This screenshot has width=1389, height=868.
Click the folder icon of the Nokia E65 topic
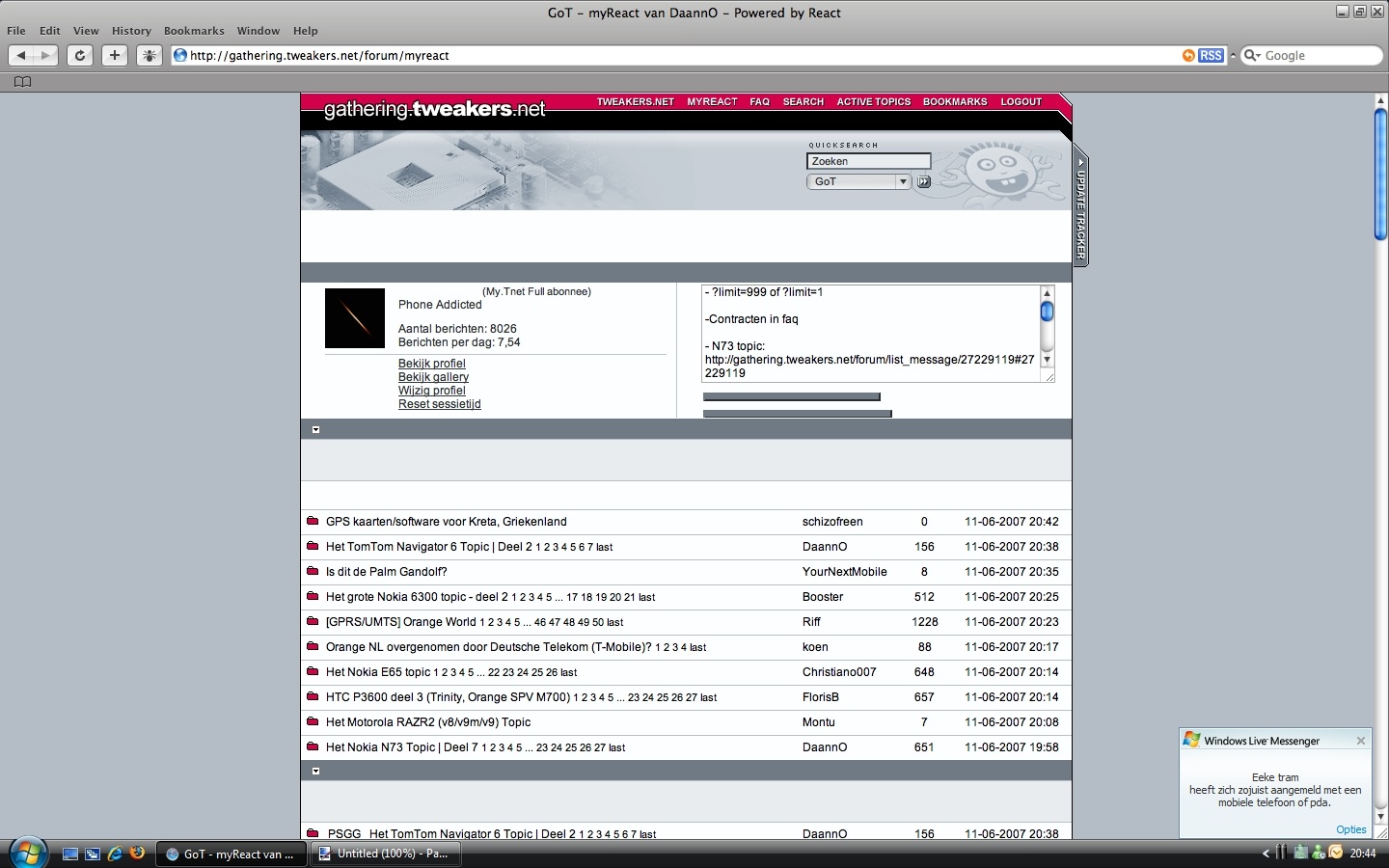pos(313,671)
